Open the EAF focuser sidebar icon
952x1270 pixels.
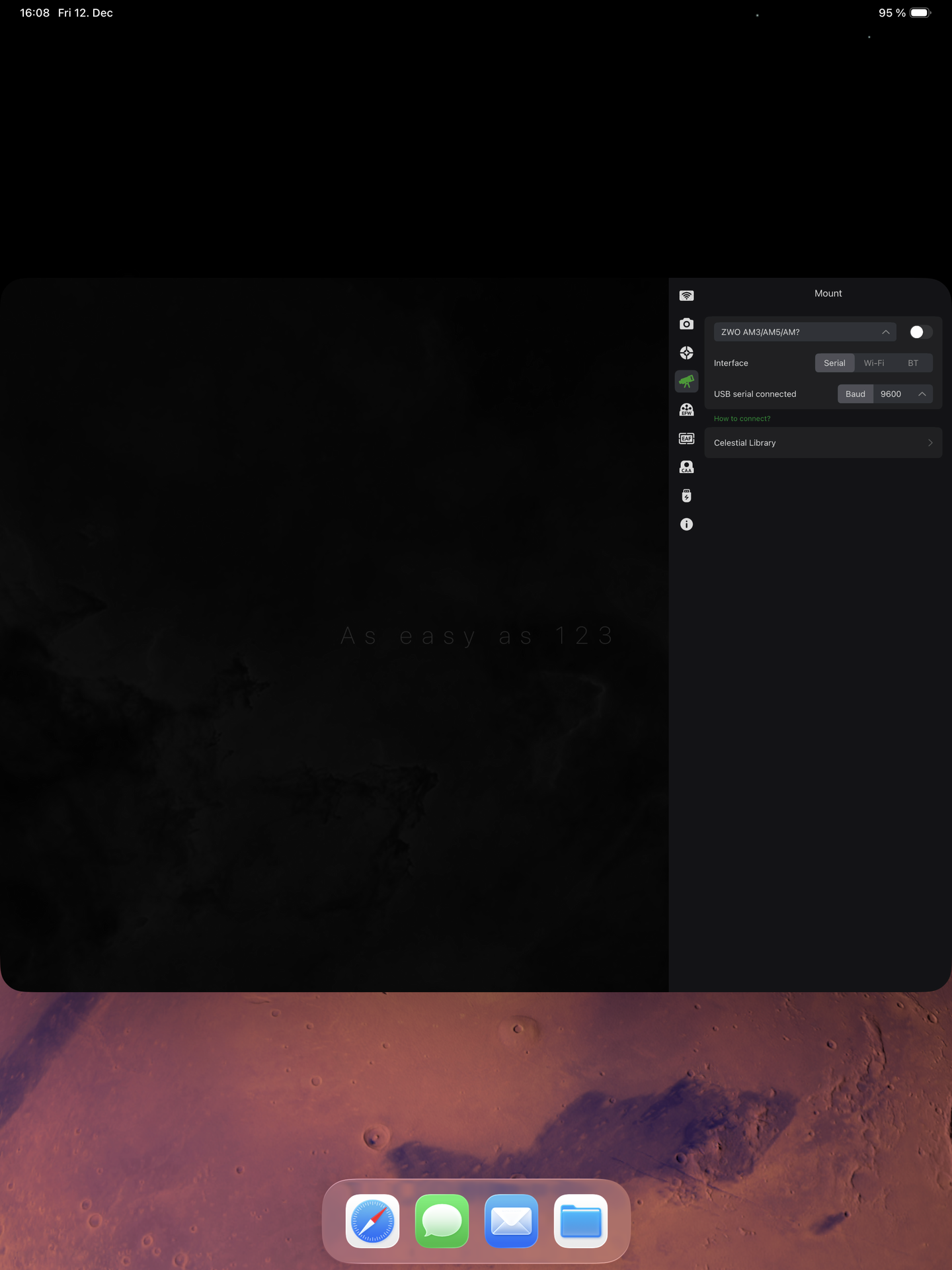click(x=686, y=439)
